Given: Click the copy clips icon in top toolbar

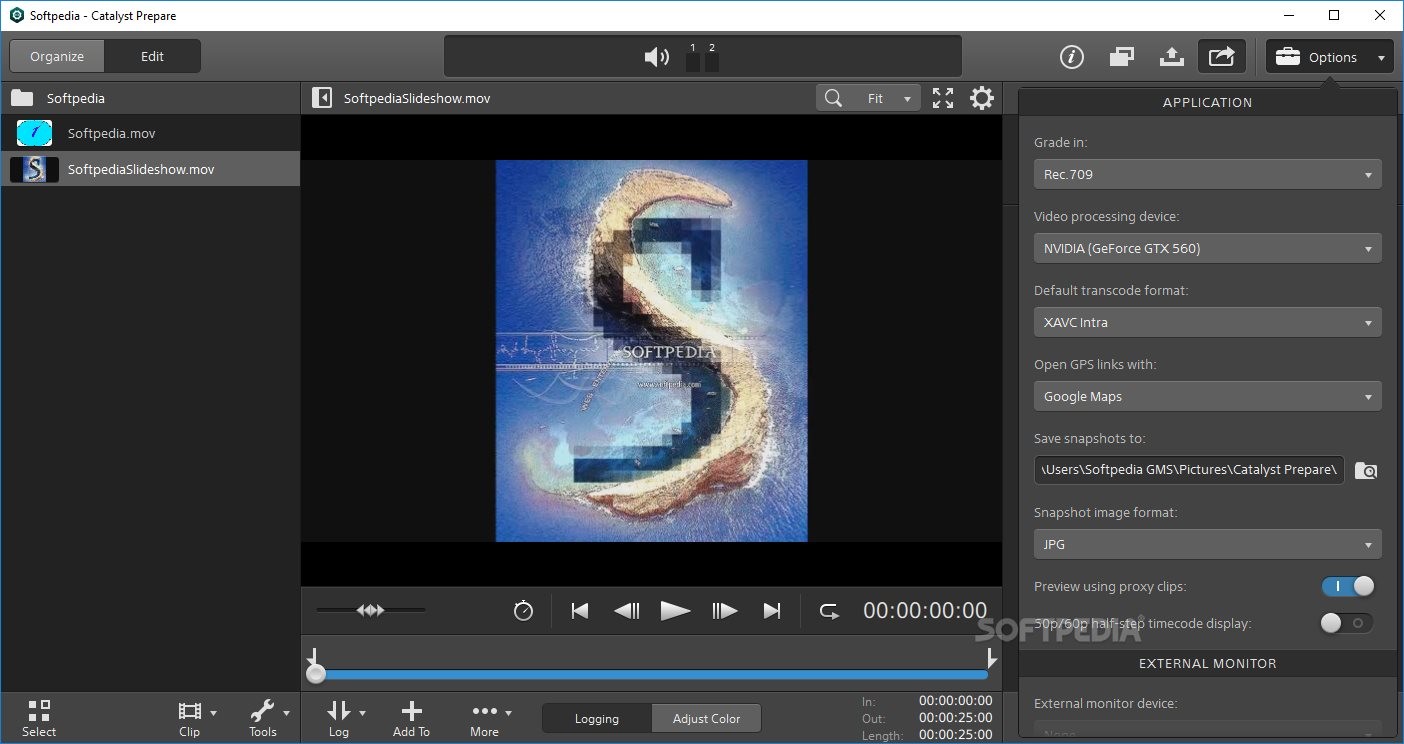Looking at the screenshot, I should [1121, 57].
